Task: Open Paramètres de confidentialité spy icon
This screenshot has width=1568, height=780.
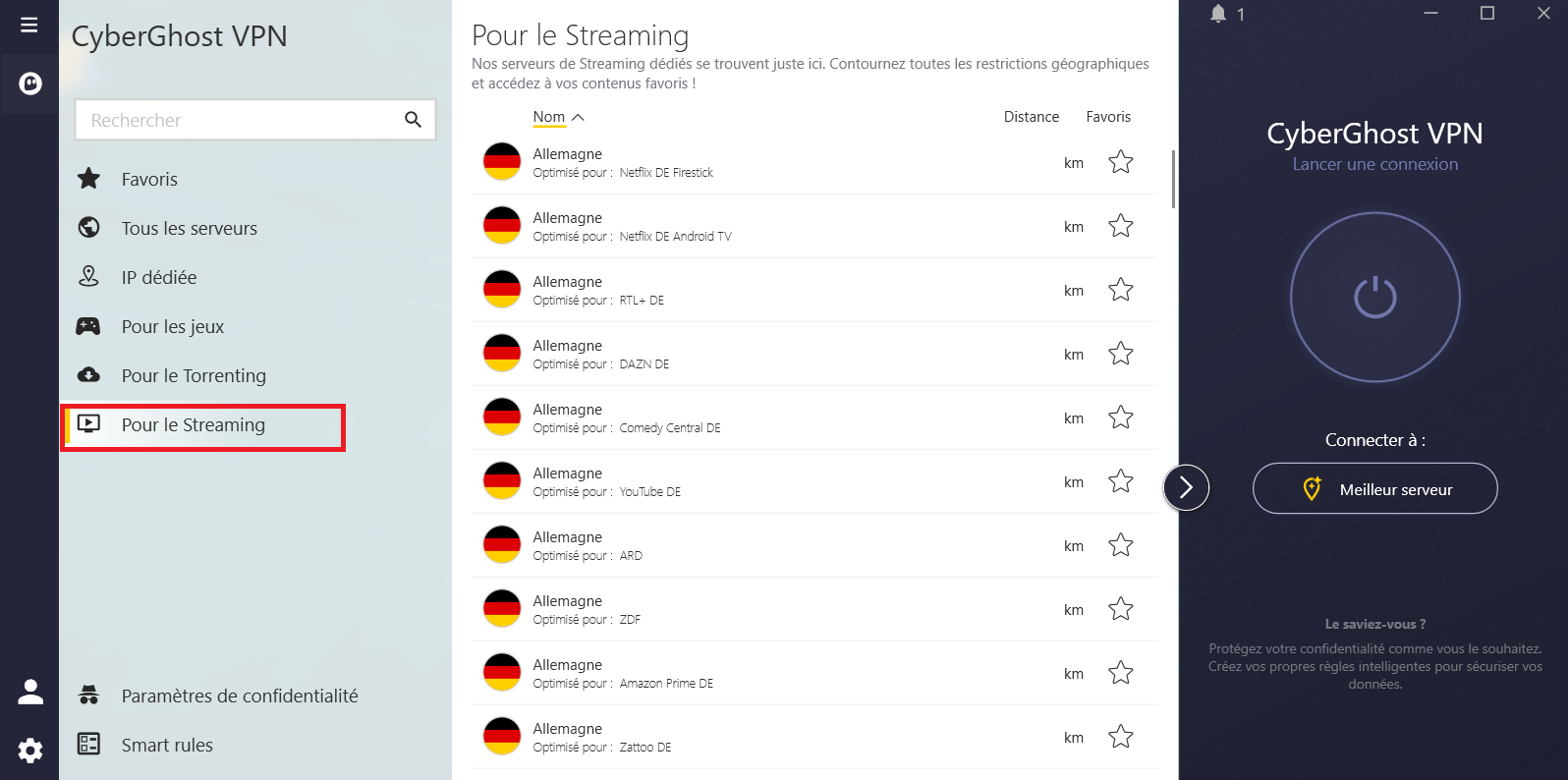Action: pos(88,696)
